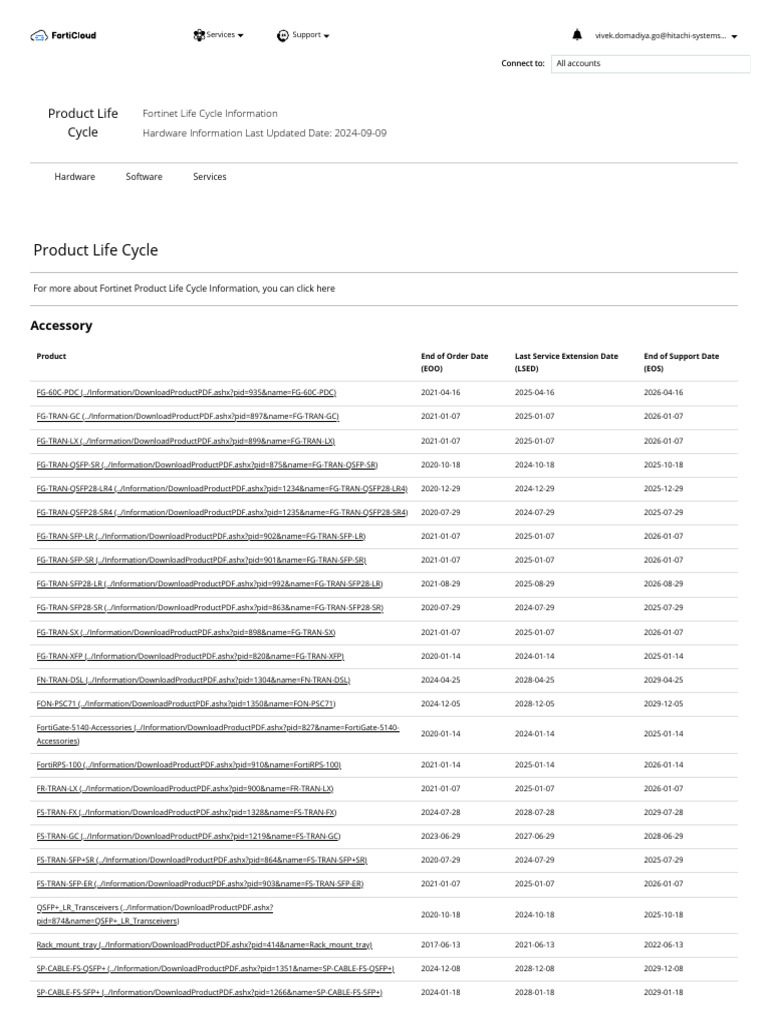The width and height of the screenshot is (768, 1024).
Task: Open the user account email dropdown
Action: point(666,35)
